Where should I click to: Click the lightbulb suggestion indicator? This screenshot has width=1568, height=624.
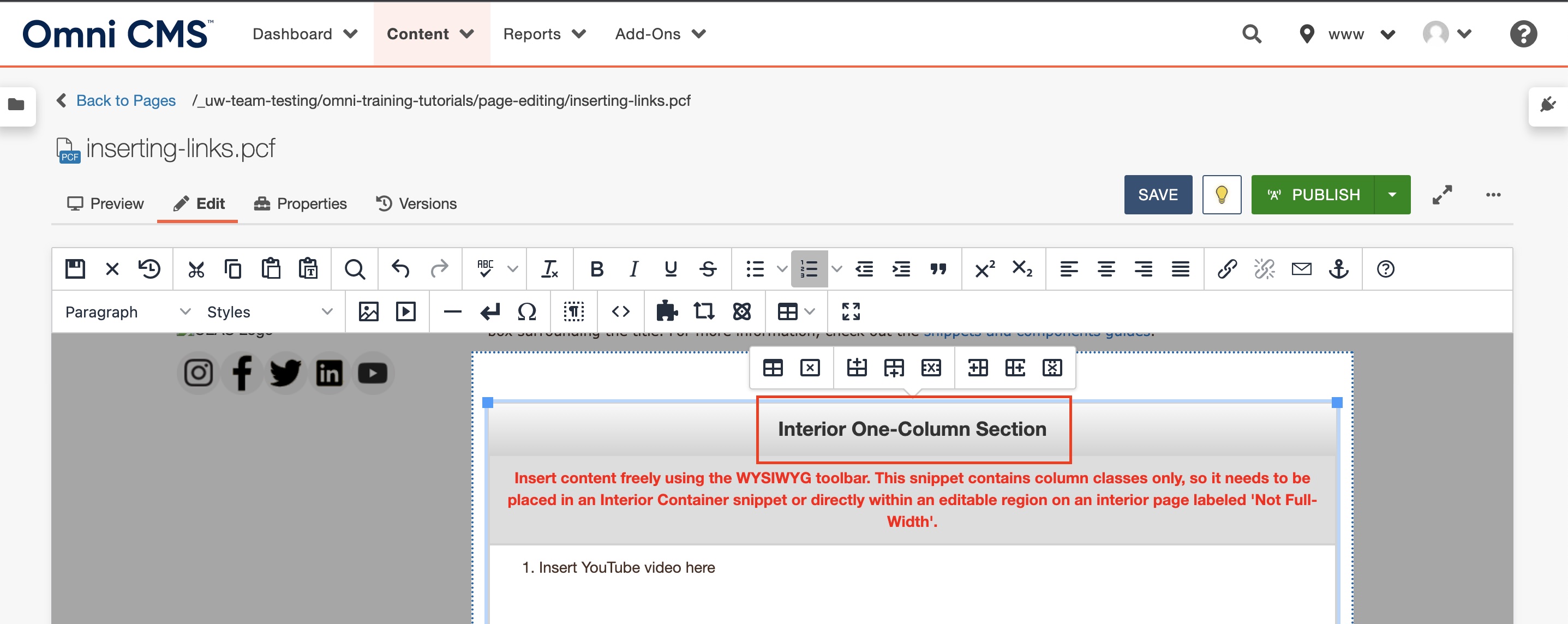coord(1222,195)
